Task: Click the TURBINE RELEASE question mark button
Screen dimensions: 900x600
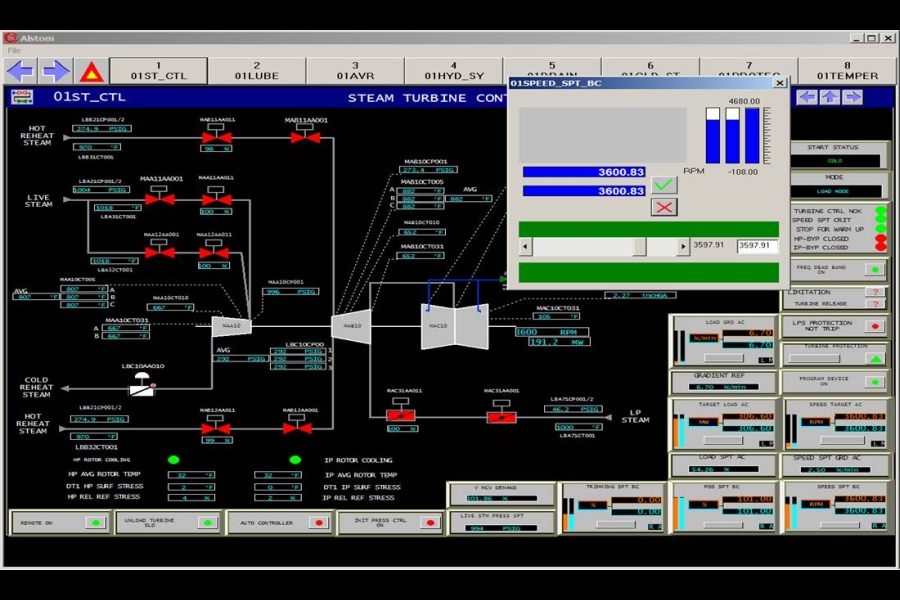Action: pyautogui.click(x=875, y=304)
